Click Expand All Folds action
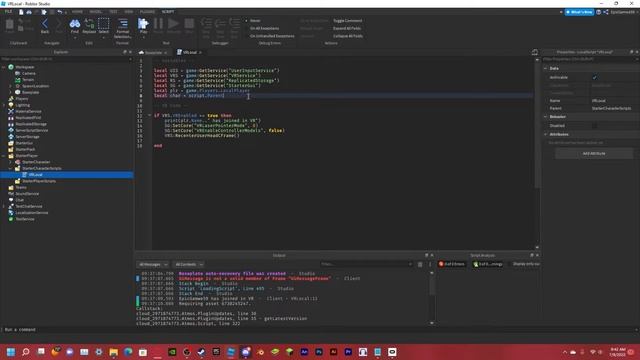The height and width of the screenshot is (360, 640). 347,28
